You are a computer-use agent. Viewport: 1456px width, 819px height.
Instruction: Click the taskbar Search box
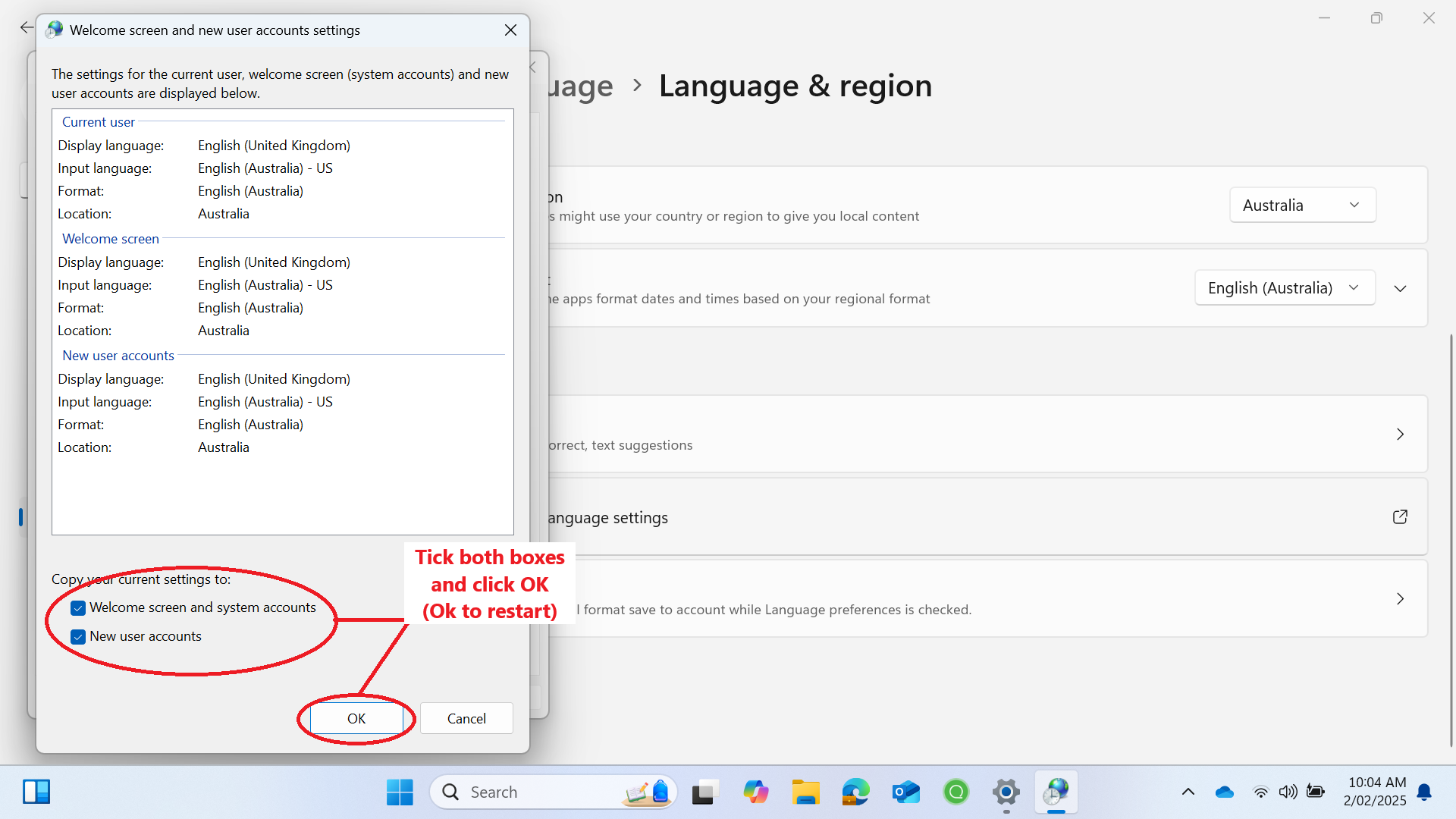[x=531, y=792]
